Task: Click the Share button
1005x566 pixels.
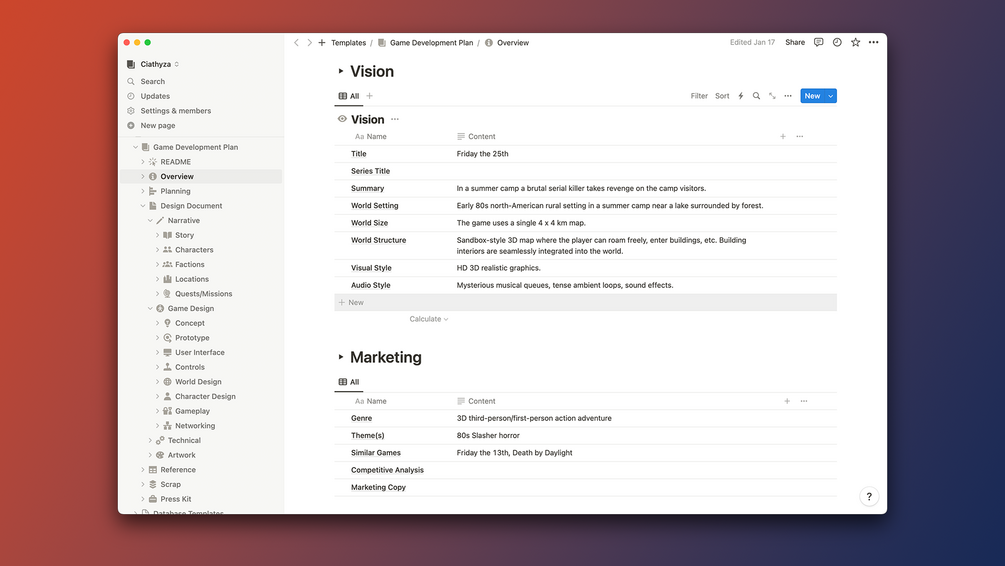Action: [x=795, y=42]
